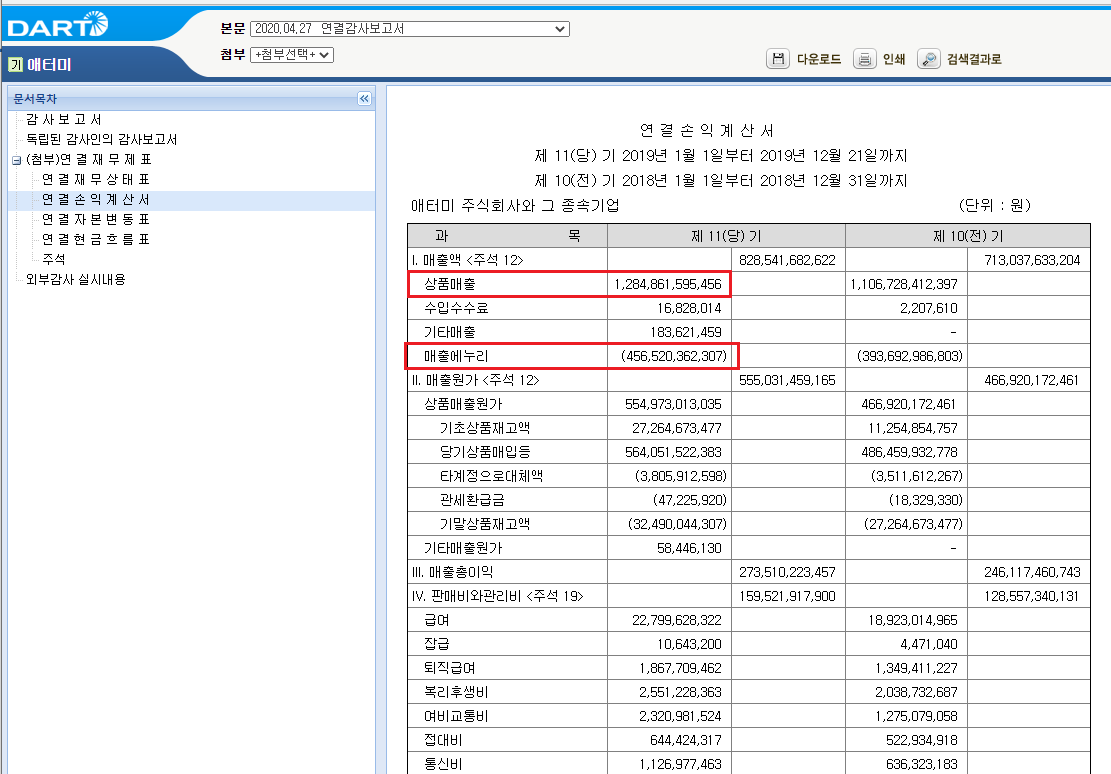Viewport: 1111px width, 774px height.
Task: Click the I. 매출액 <주석 12> row
Action: (468, 260)
